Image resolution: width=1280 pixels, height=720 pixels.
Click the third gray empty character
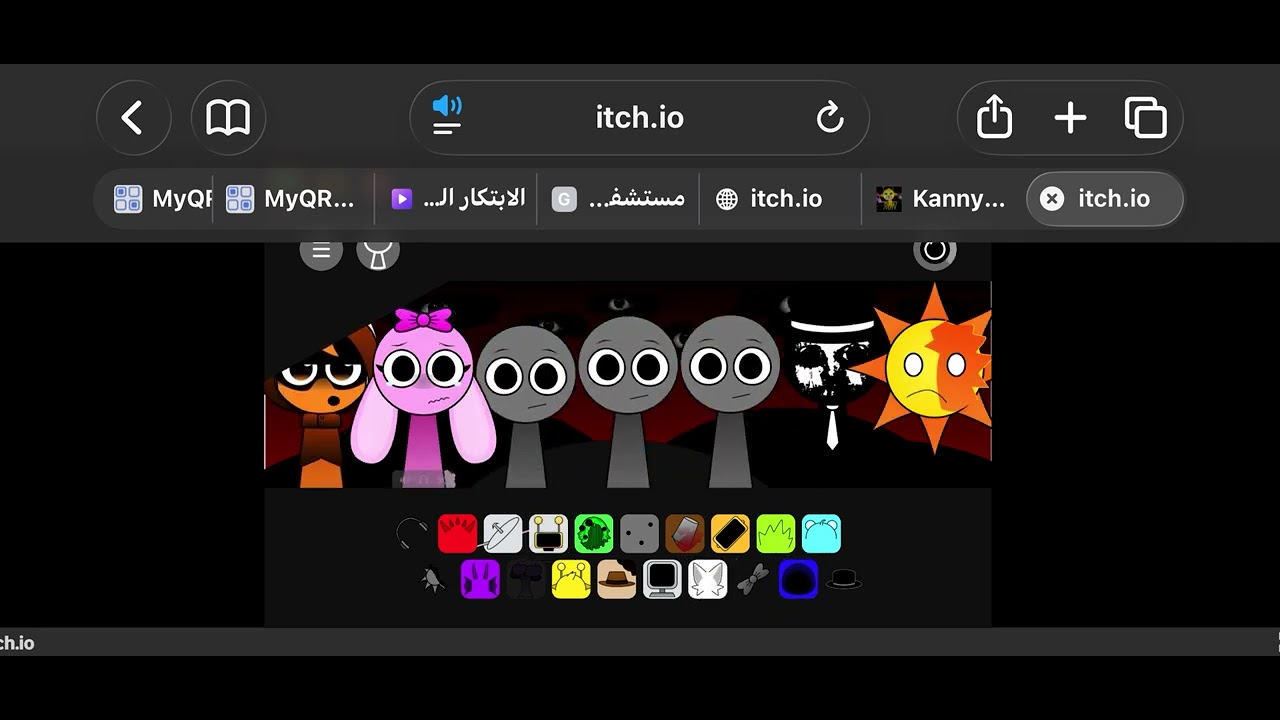pyautogui.click(x=730, y=401)
